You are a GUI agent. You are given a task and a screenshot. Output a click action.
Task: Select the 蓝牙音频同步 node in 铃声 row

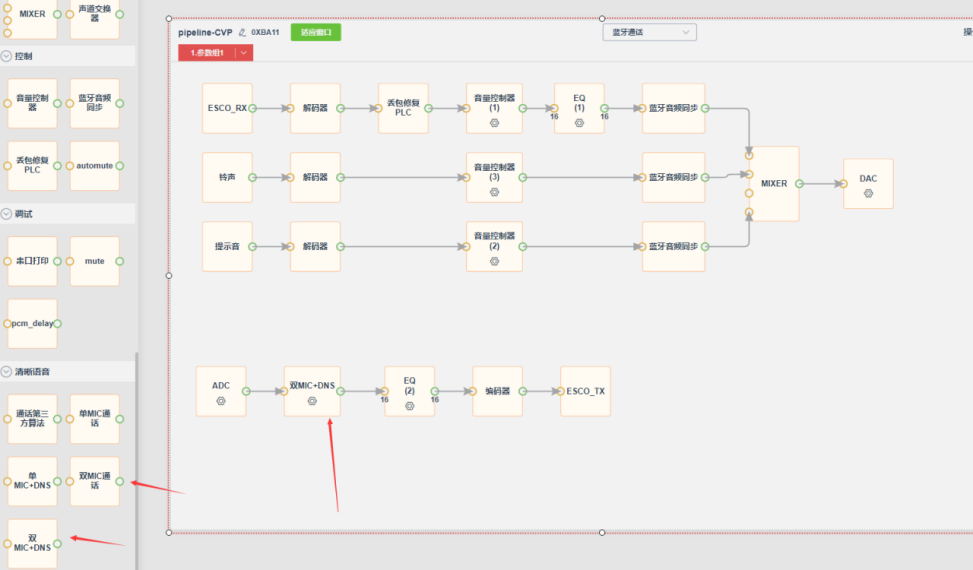tap(673, 177)
